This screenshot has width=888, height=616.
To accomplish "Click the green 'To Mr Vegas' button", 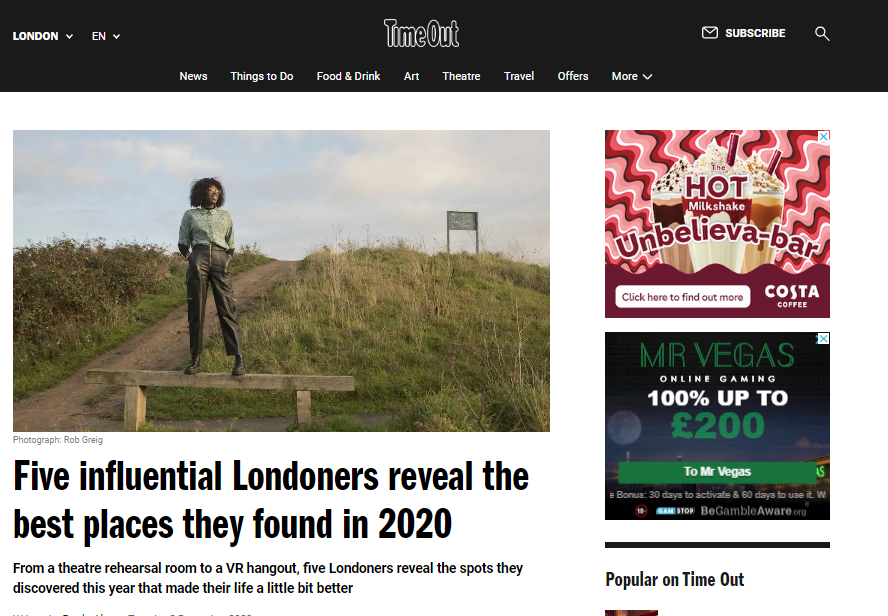I will [717, 472].
